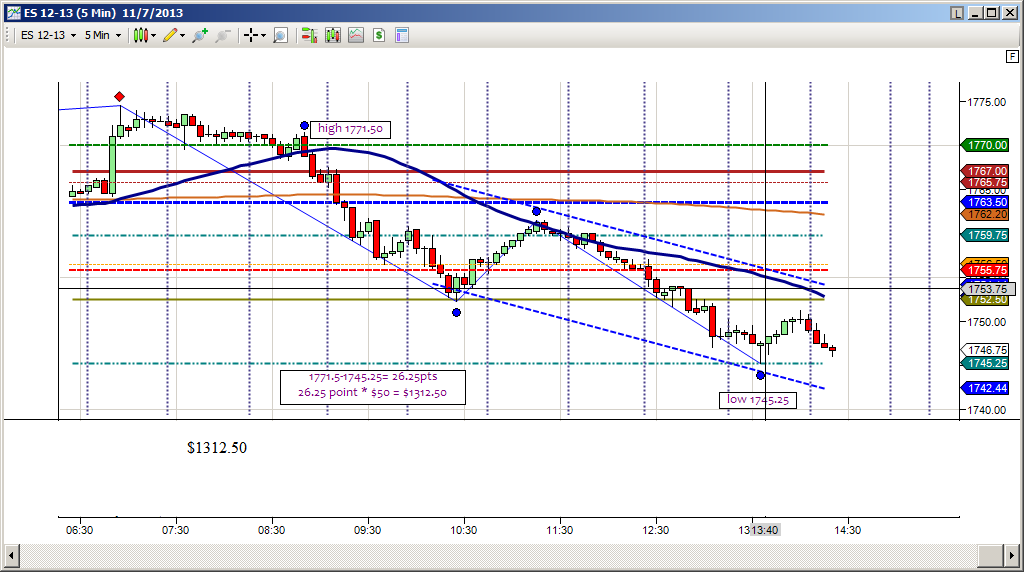Open the Data Series bars icon
The width and height of the screenshot is (1024, 572).
click(332, 35)
